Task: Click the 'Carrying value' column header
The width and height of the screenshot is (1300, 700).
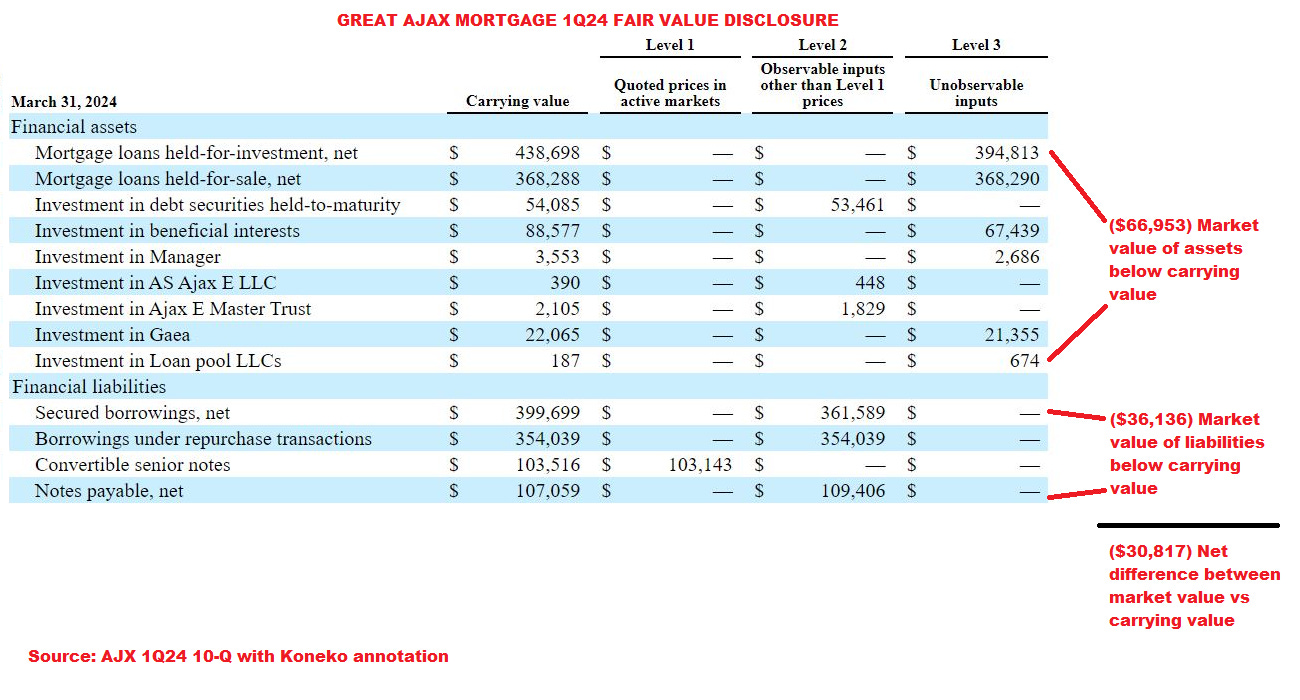Action: click(x=518, y=101)
